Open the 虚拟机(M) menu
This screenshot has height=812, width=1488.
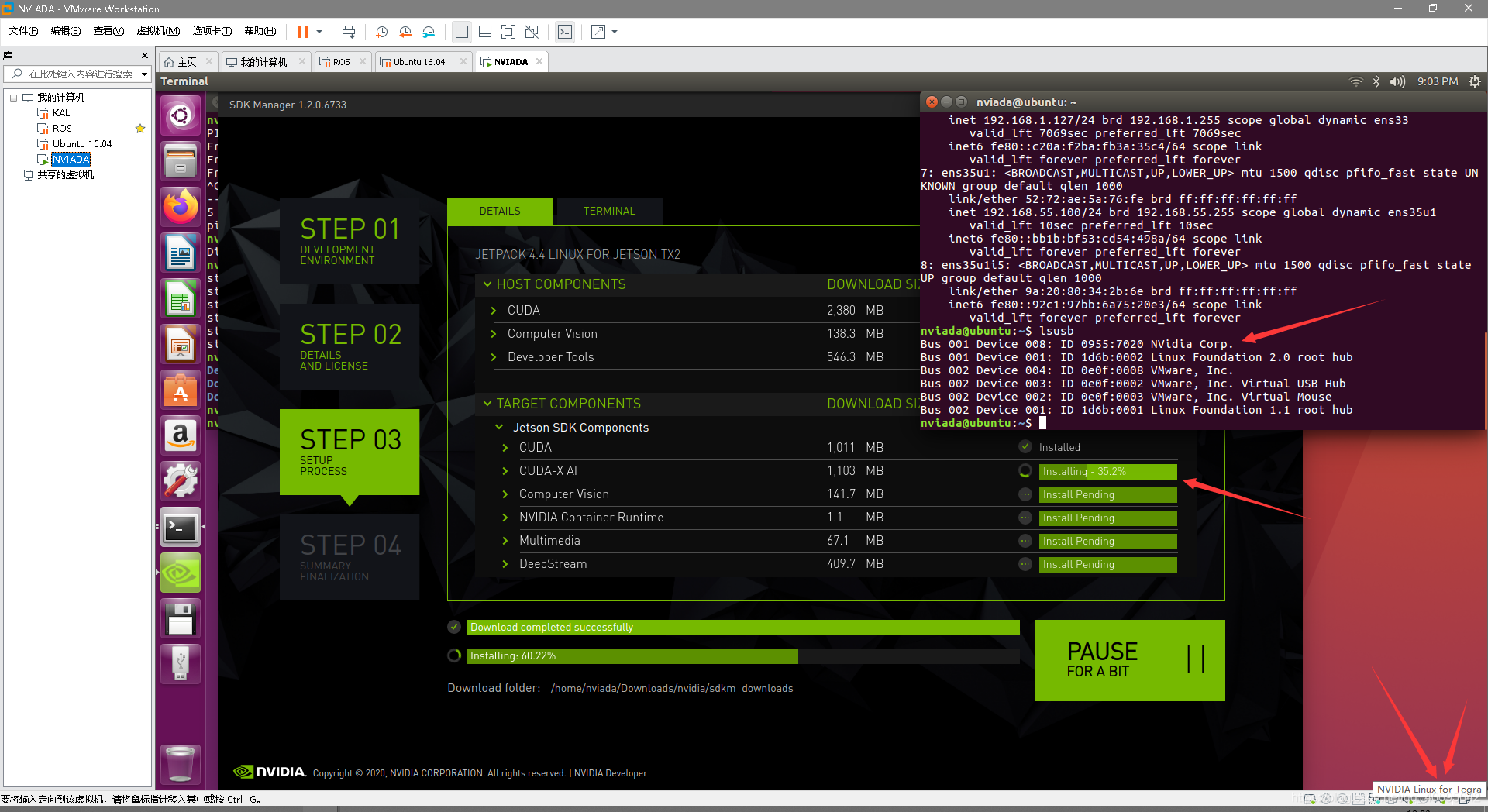click(x=158, y=31)
